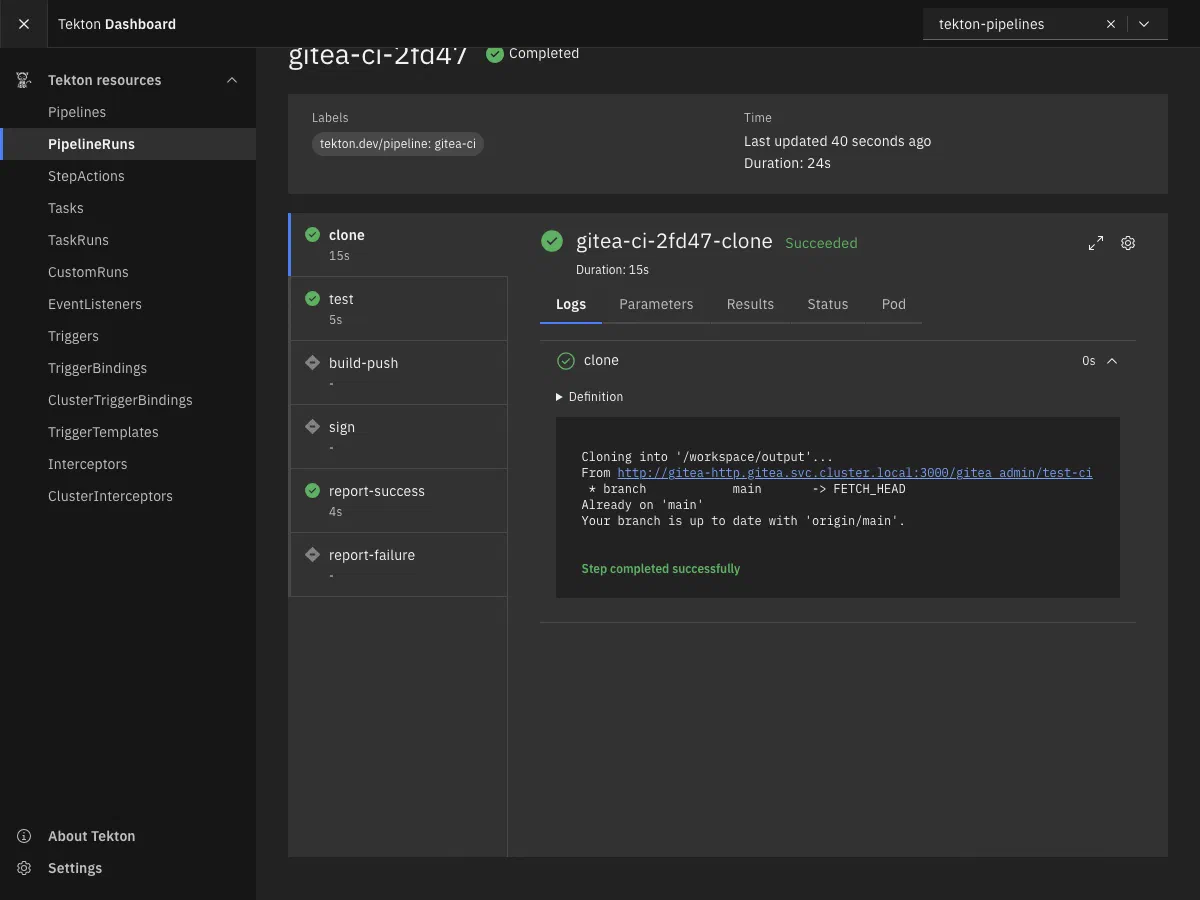This screenshot has width=1200, height=900.
Task: Click the tekton.dev/pipeline: gitea-ci label tag
Action: pos(398,144)
